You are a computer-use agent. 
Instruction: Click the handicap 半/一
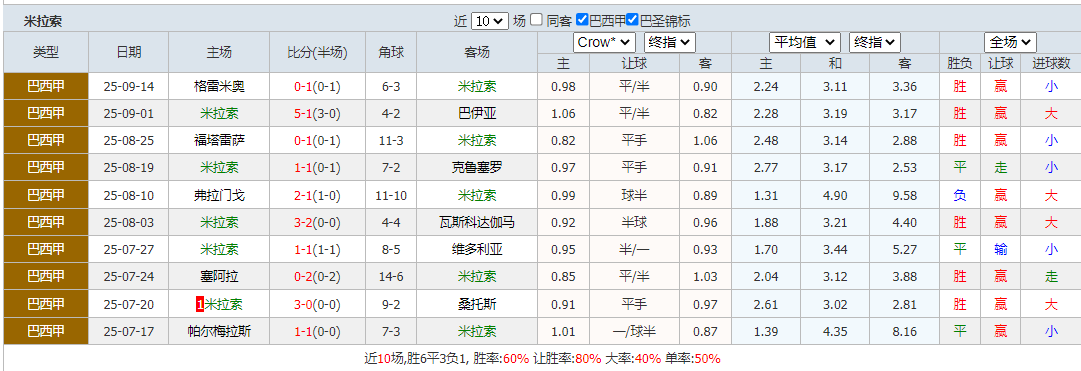click(x=635, y=250)
